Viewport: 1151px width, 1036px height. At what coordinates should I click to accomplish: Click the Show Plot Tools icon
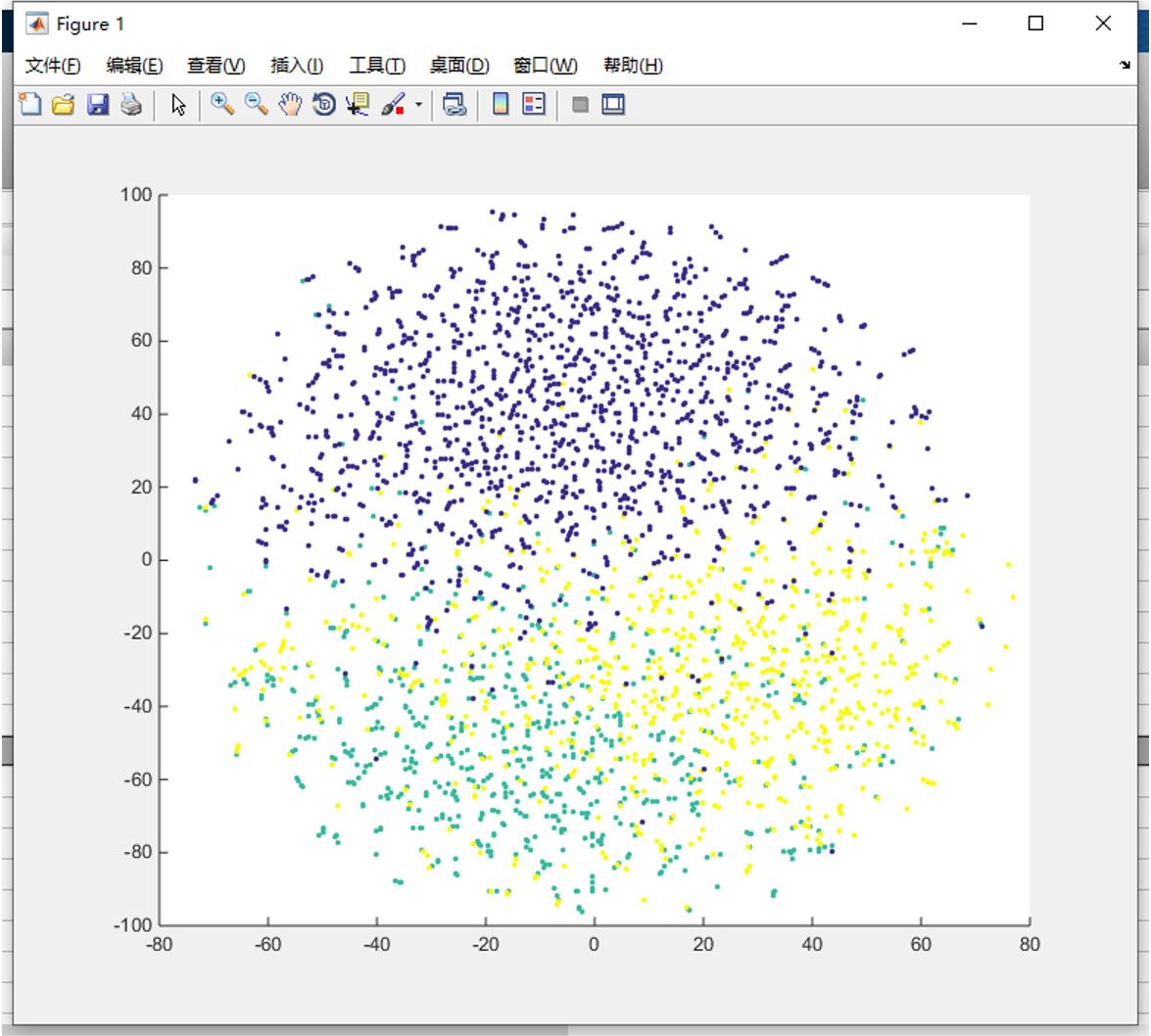[613, 105]
